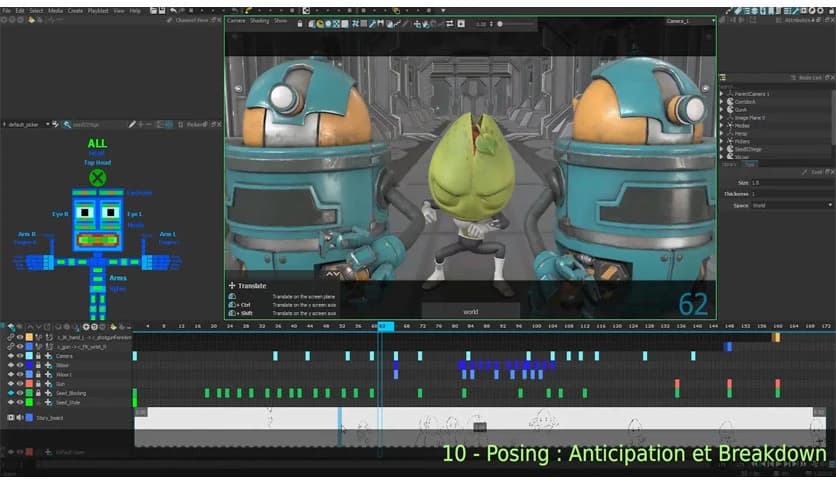Toggle visibility of Gun layer
This screenshot has height=484, width=836.
[x=20, y=384]
